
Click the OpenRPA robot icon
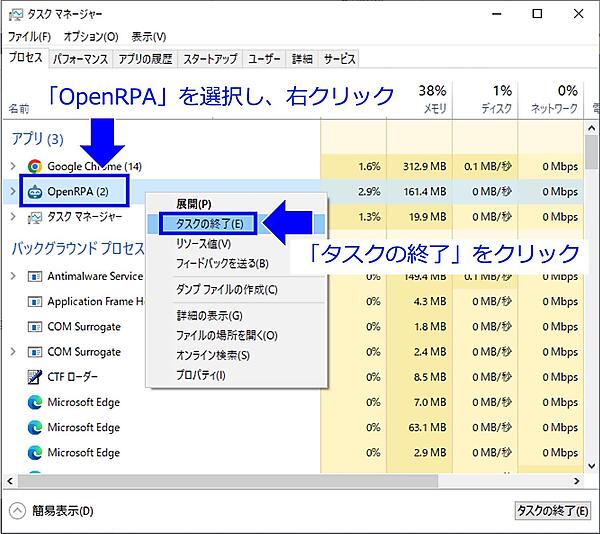point(35,192)
